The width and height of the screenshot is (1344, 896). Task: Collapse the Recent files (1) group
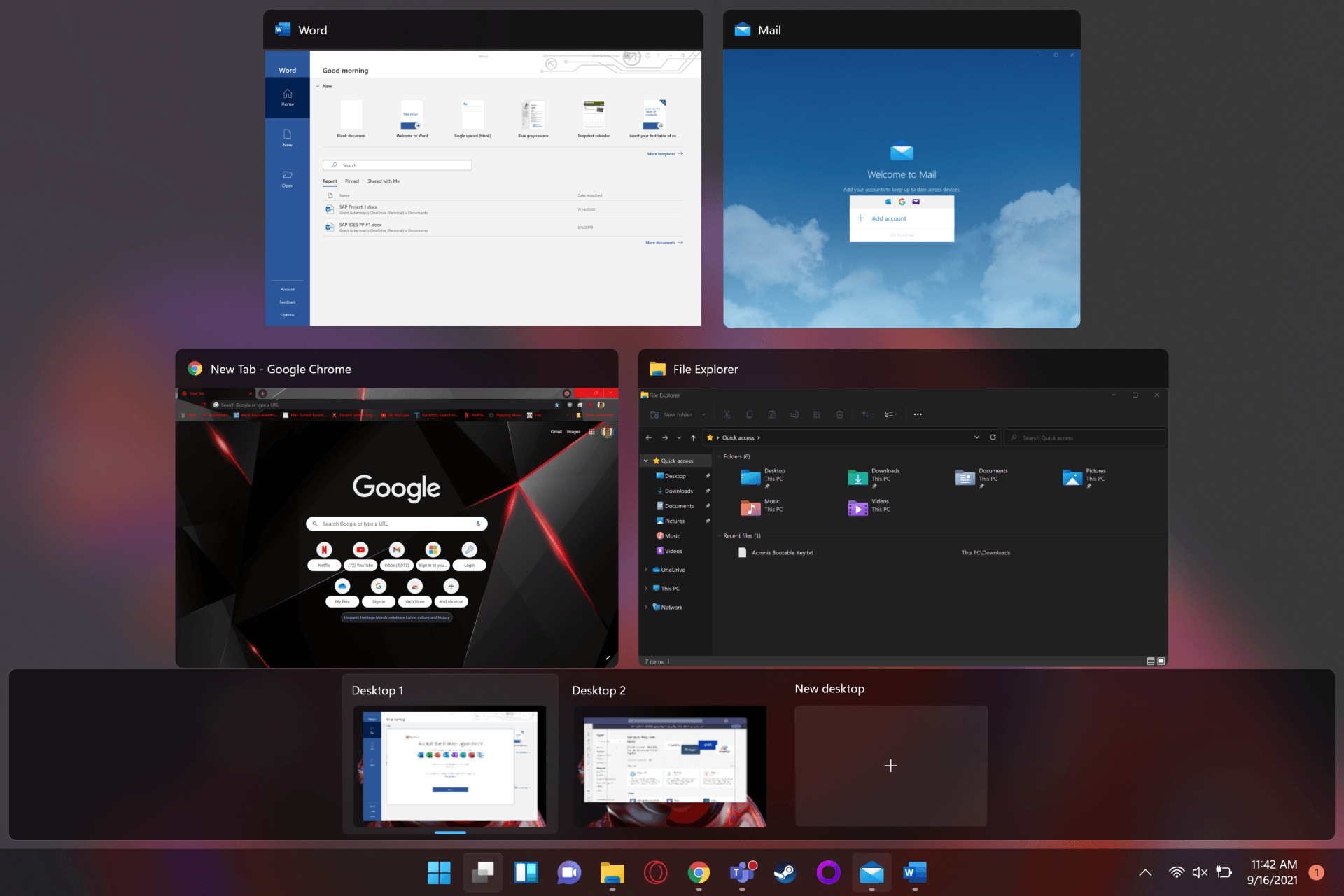click(719, 535)
